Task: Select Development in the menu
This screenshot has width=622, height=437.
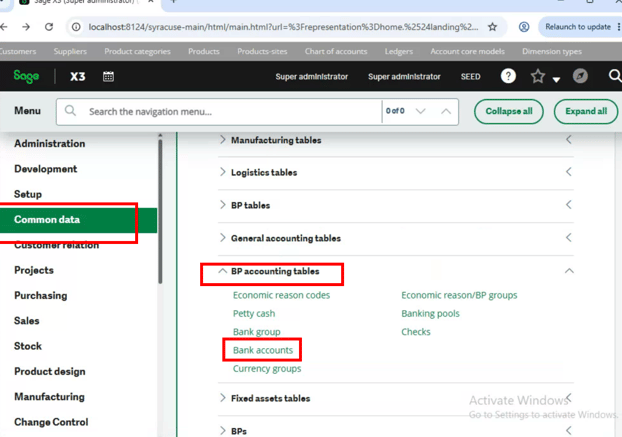Action: point(46,169)
